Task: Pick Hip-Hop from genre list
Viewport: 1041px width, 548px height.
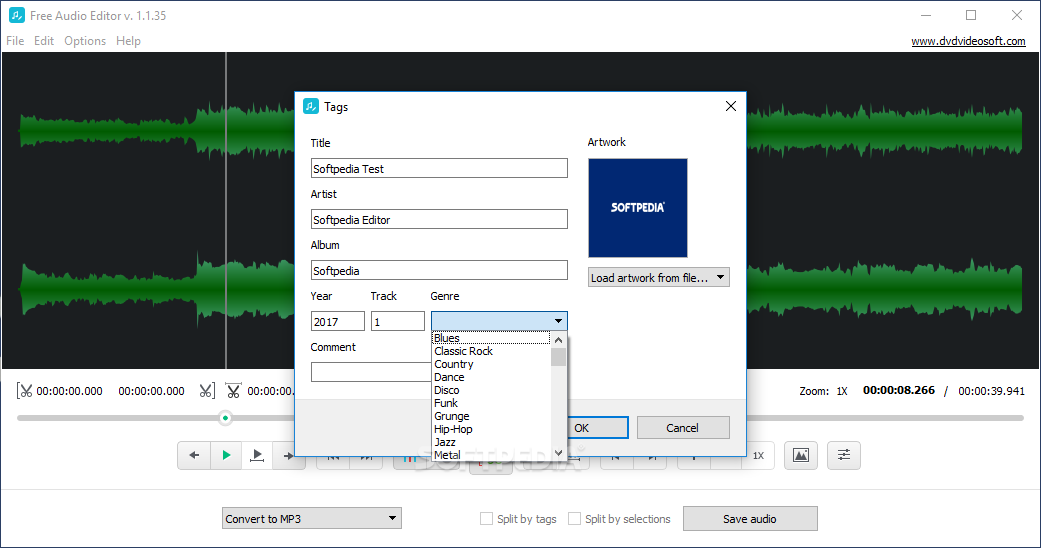Action: click(491, 429)
